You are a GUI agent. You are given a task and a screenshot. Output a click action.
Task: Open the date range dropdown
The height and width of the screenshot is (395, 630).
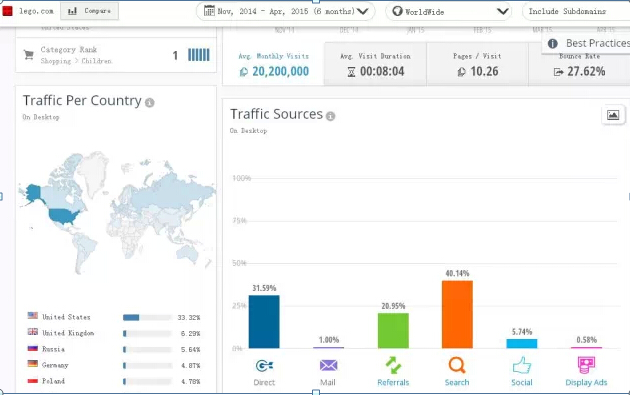coord(286,11)
